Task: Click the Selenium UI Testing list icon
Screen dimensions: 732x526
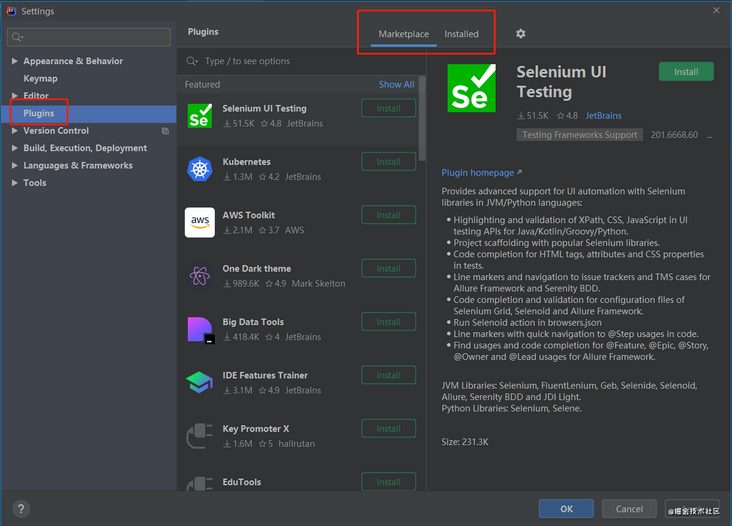Action: [200, 116]
